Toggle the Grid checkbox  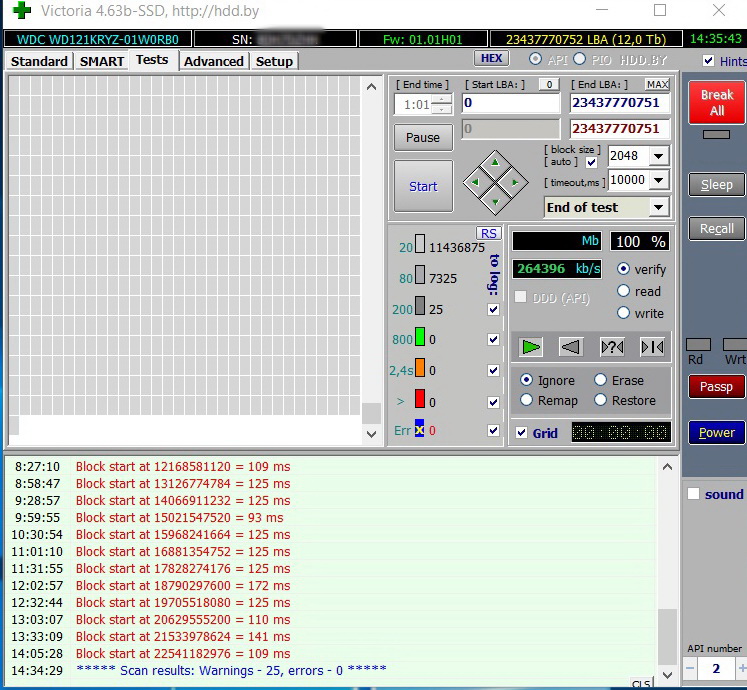click(x=522, y=433)
